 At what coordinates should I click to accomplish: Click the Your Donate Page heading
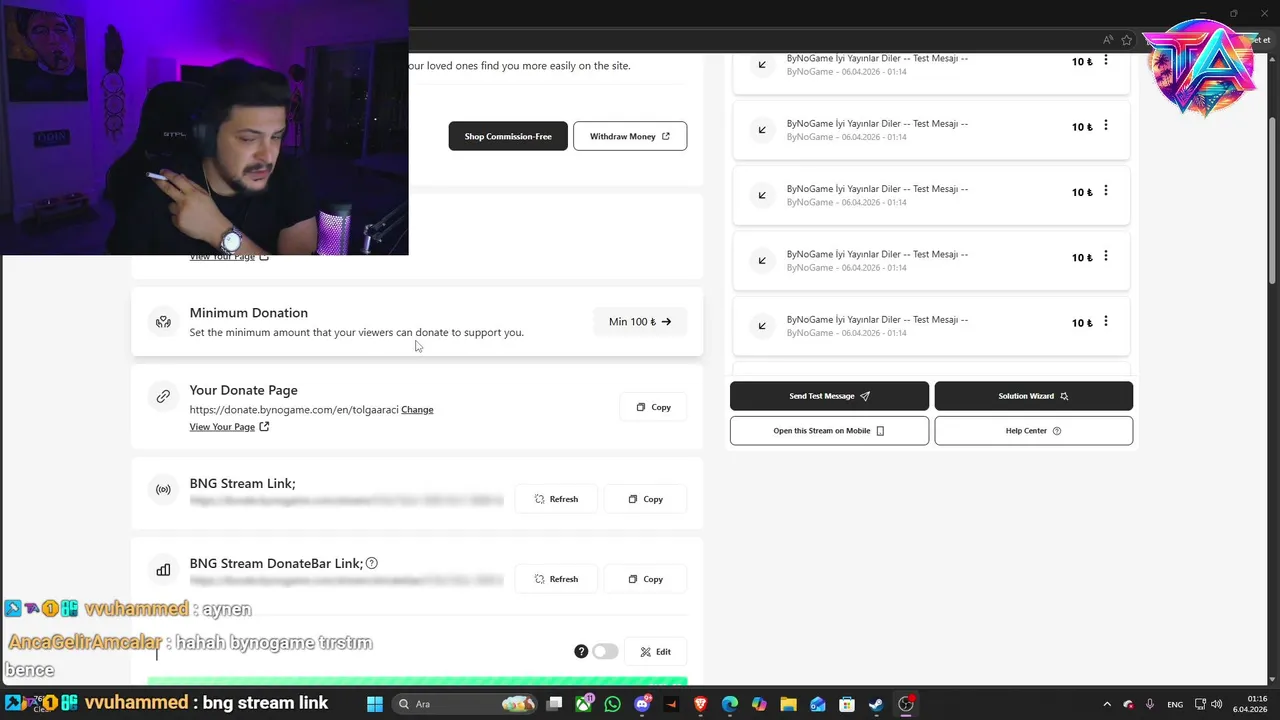click(x=243, y=390)
